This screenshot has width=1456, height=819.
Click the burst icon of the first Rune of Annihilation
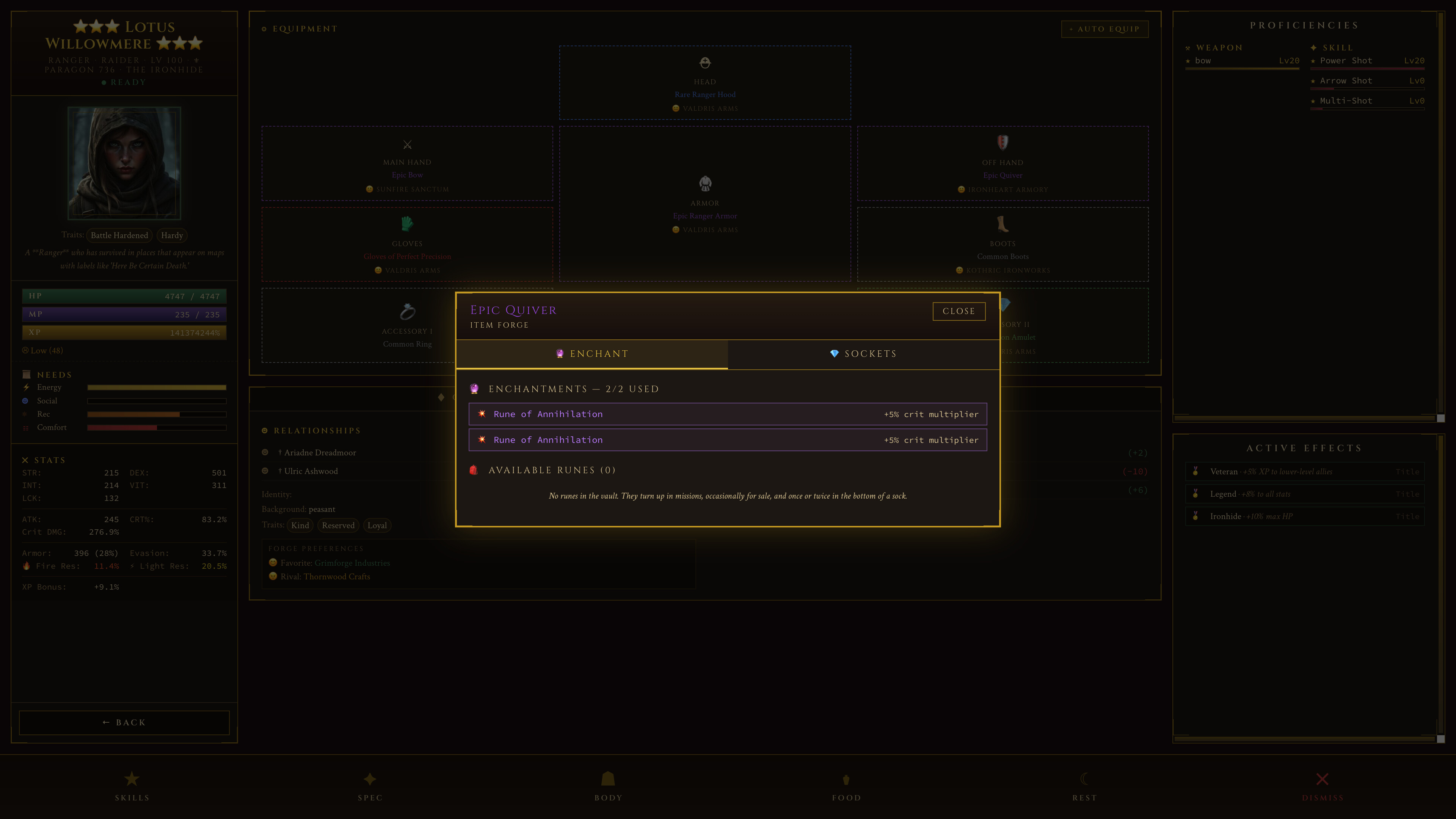pyautogui.click(x=482, y=414)
